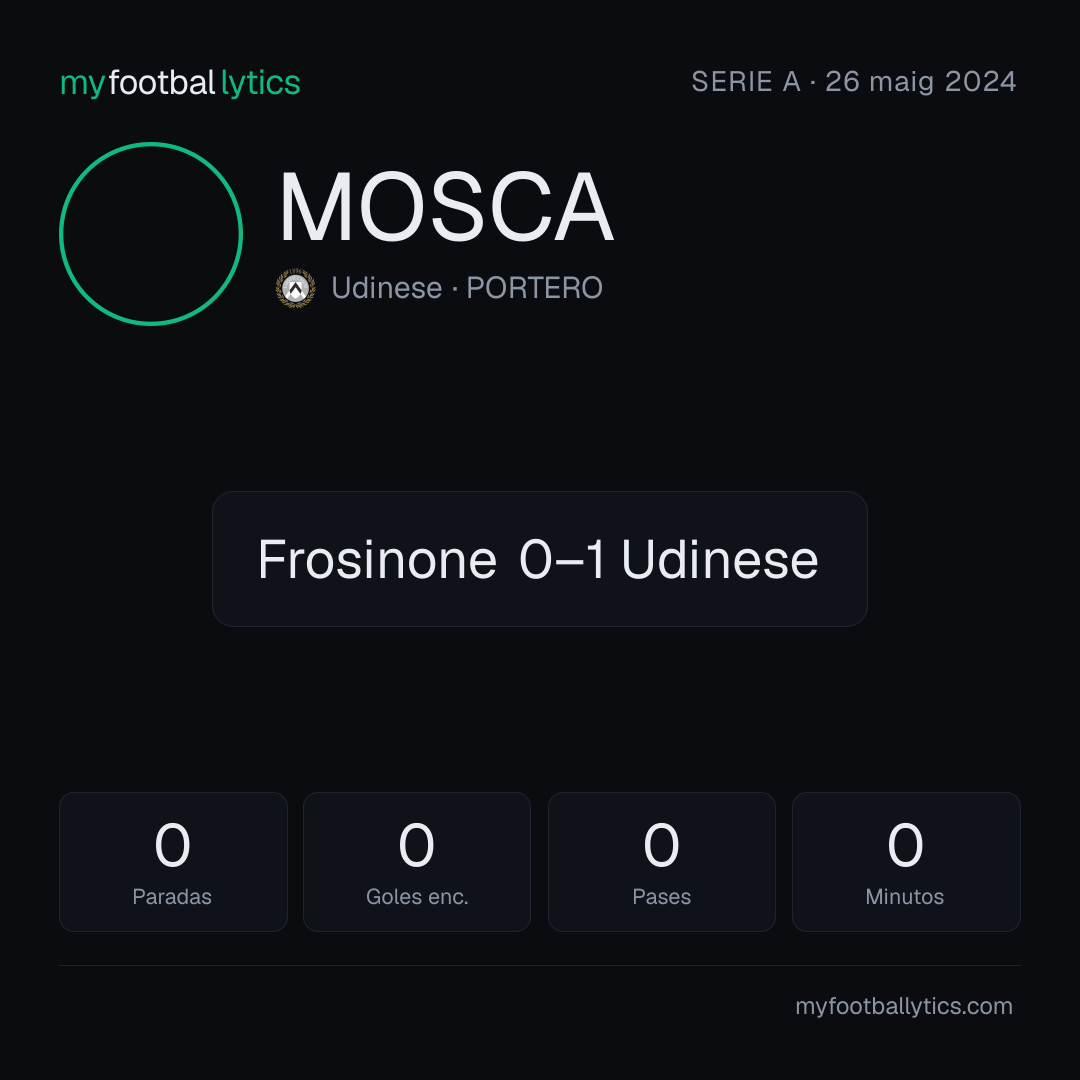Click the SERIE A date label
Viewport: 1080px width, 1080px height.
[x=853, y=82]
